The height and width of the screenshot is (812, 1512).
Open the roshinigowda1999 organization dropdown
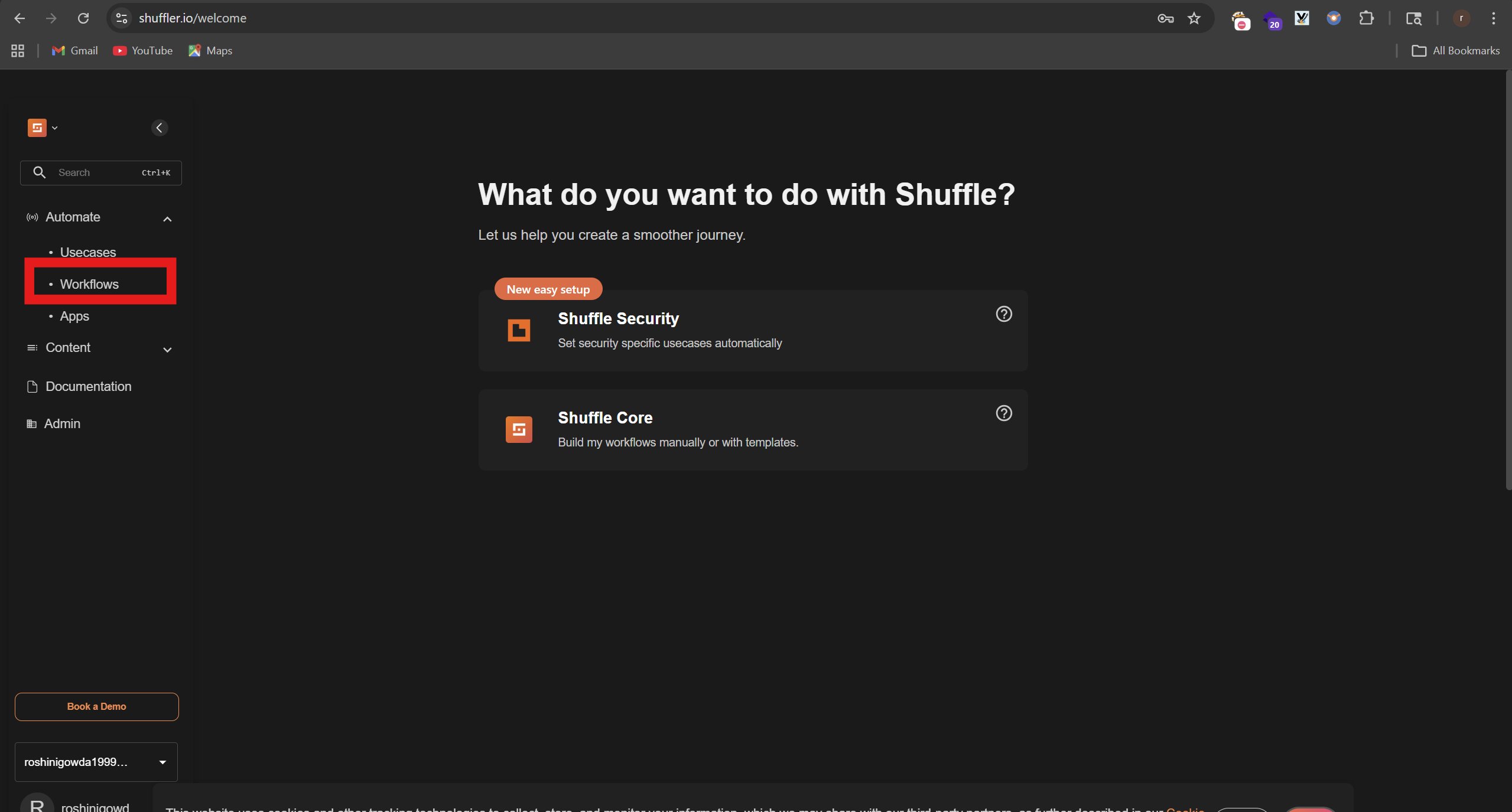tap(96, 762)
